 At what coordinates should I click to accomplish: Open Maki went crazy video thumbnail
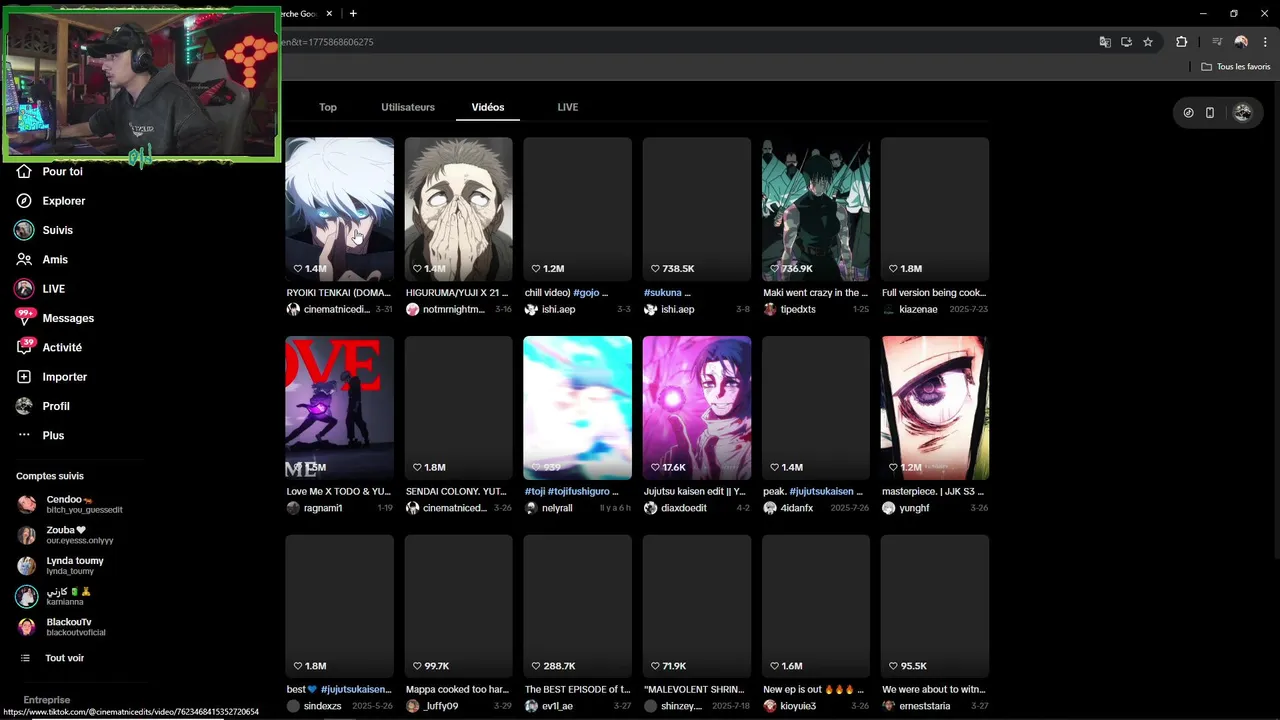(x=816, y=209)
